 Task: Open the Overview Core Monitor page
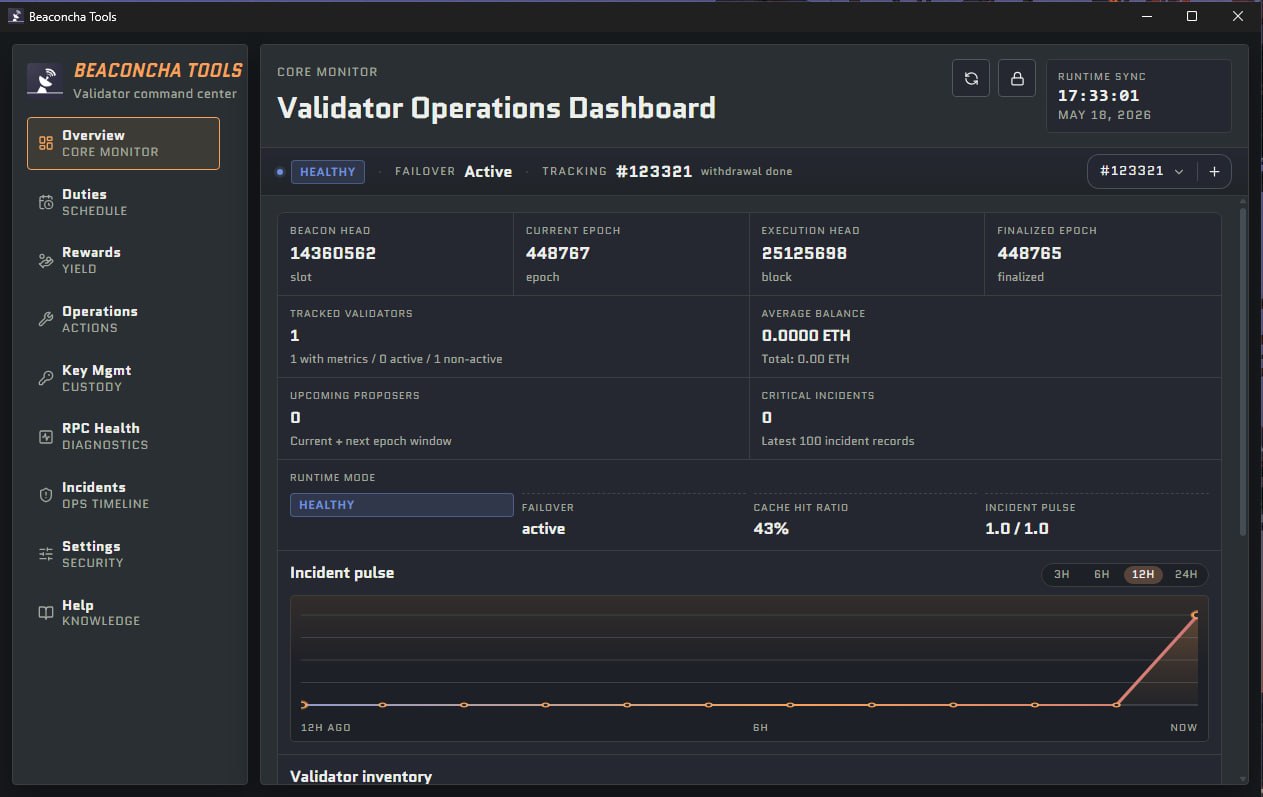coord(123,143)
